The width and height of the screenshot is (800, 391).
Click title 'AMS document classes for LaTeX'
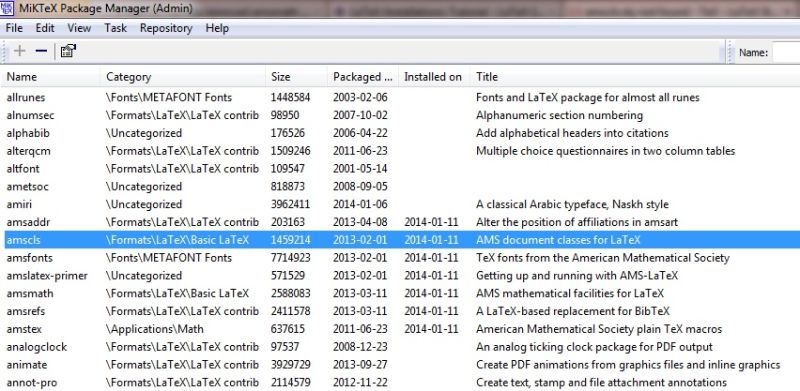pos(558,240)
